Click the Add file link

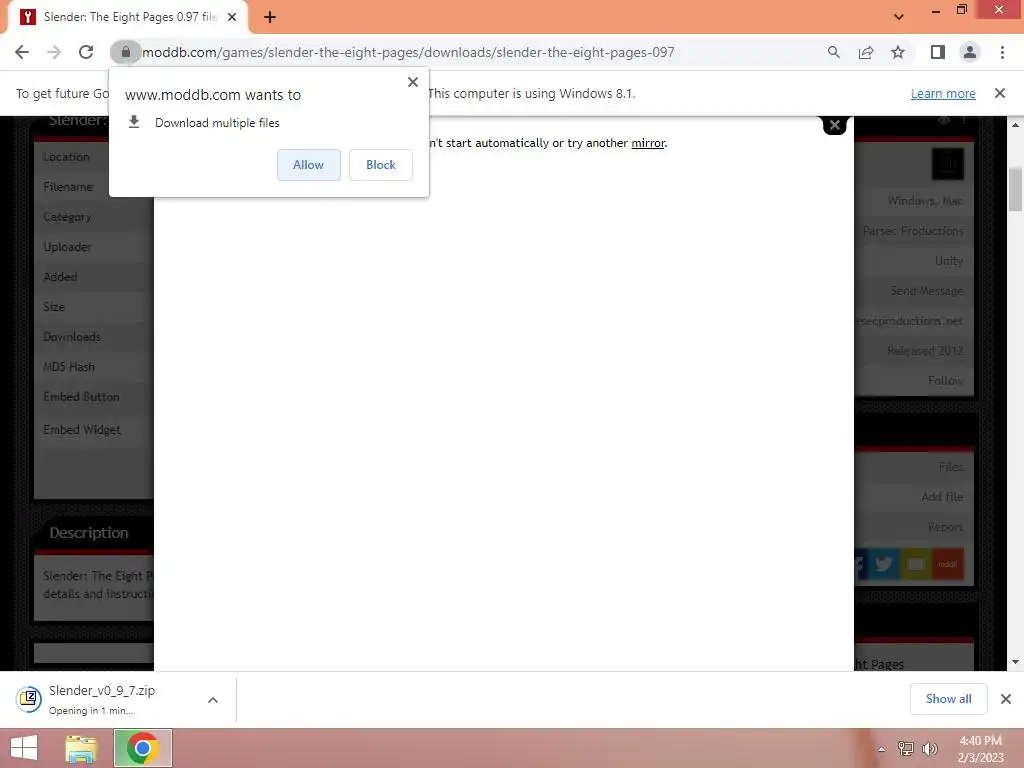942,496
